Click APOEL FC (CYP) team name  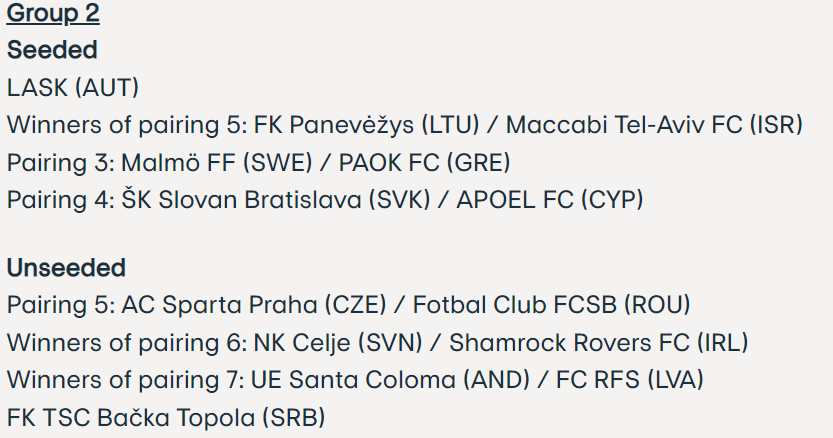pos(550,200)
